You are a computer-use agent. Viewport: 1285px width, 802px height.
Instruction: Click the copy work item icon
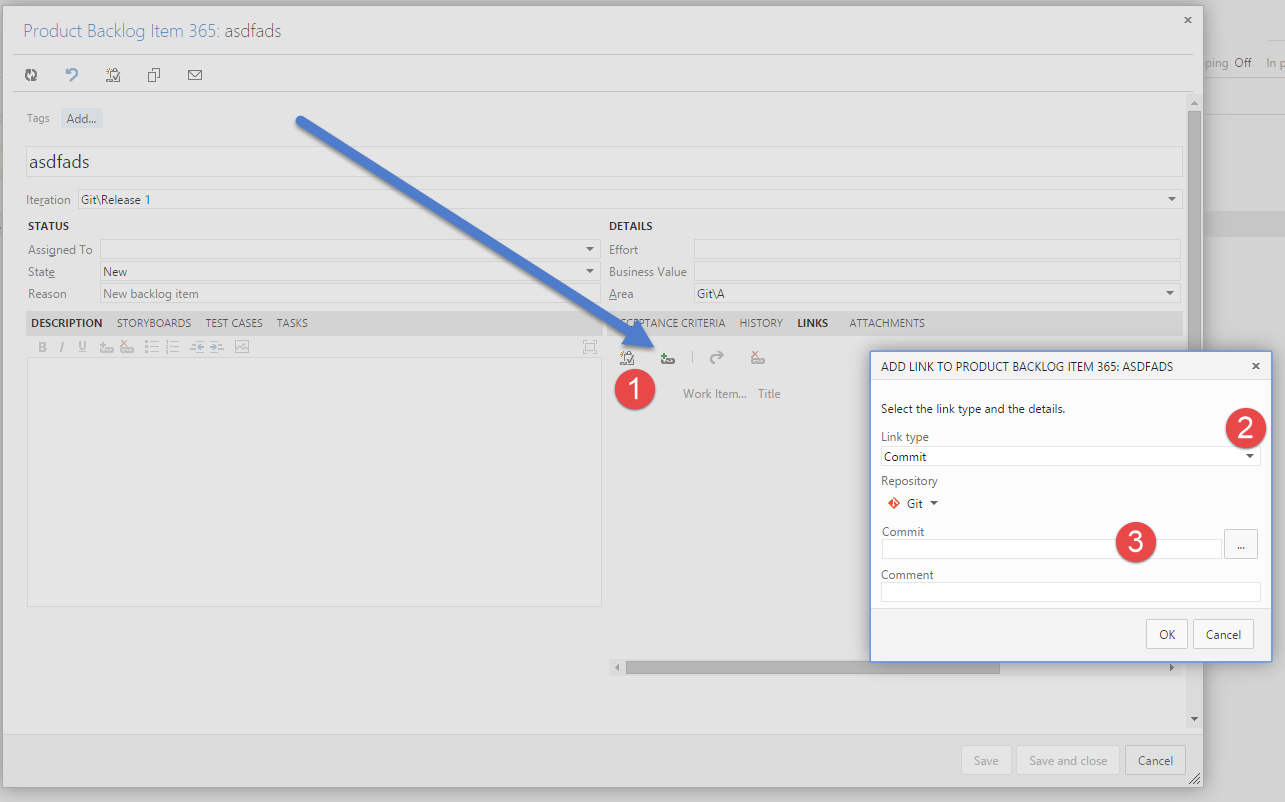[x=154, y=75]
